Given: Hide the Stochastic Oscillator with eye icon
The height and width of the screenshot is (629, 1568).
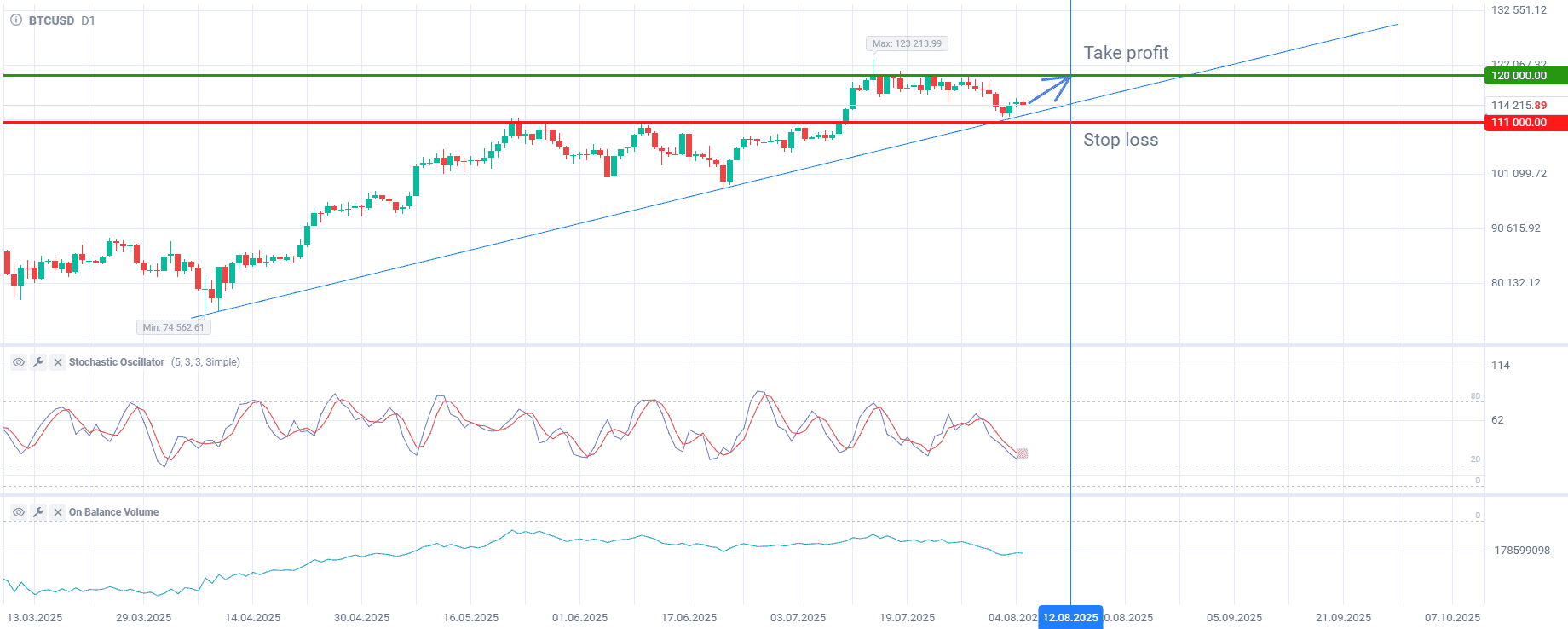Looking at the screenshot, I should [18, 362].
